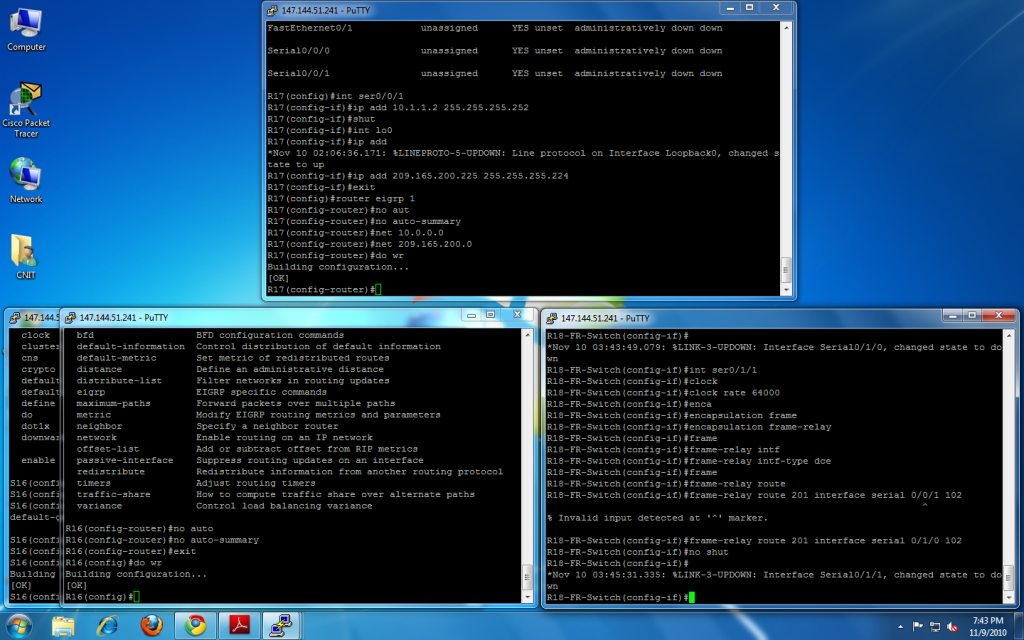Click the PuTTY taskbar button
Image resolution: width=1024 pixels, height=640 pixels.
[284, 626]
